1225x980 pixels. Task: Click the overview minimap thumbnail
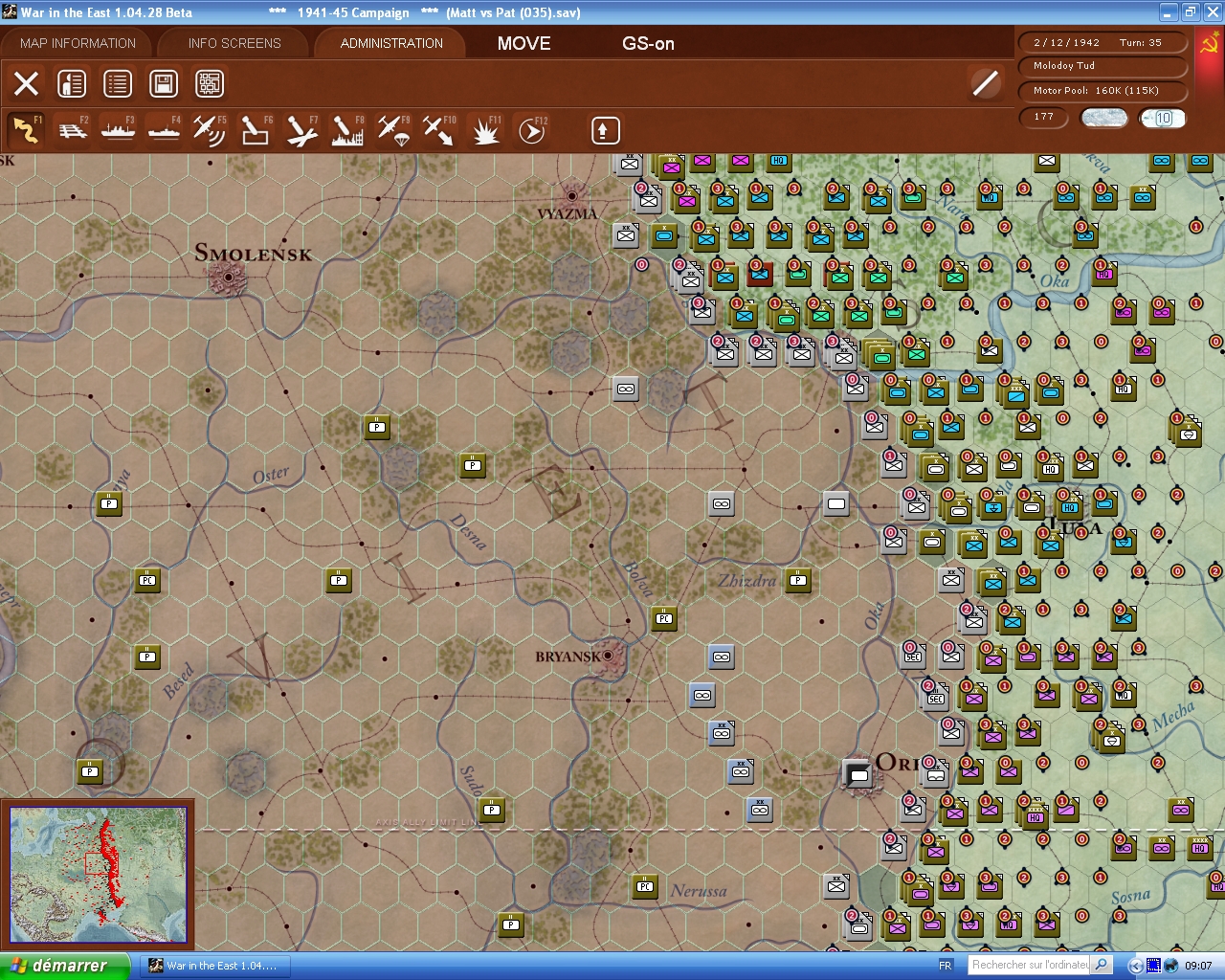coord(98,875)
